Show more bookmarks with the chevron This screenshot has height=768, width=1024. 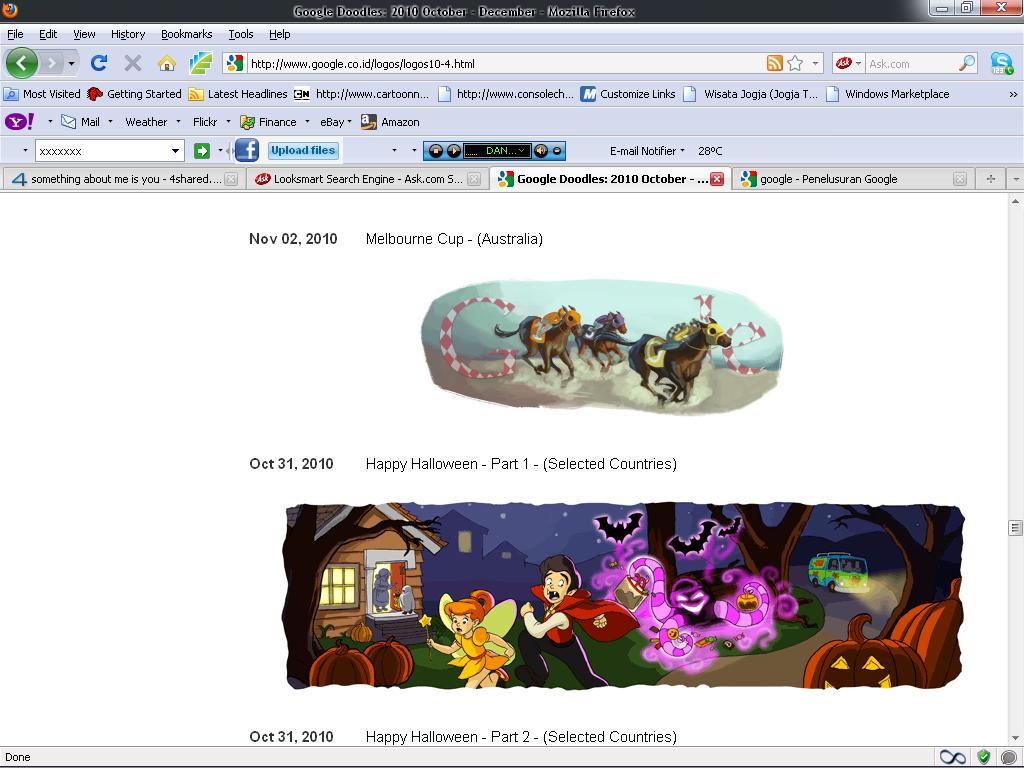point(1013,94)
